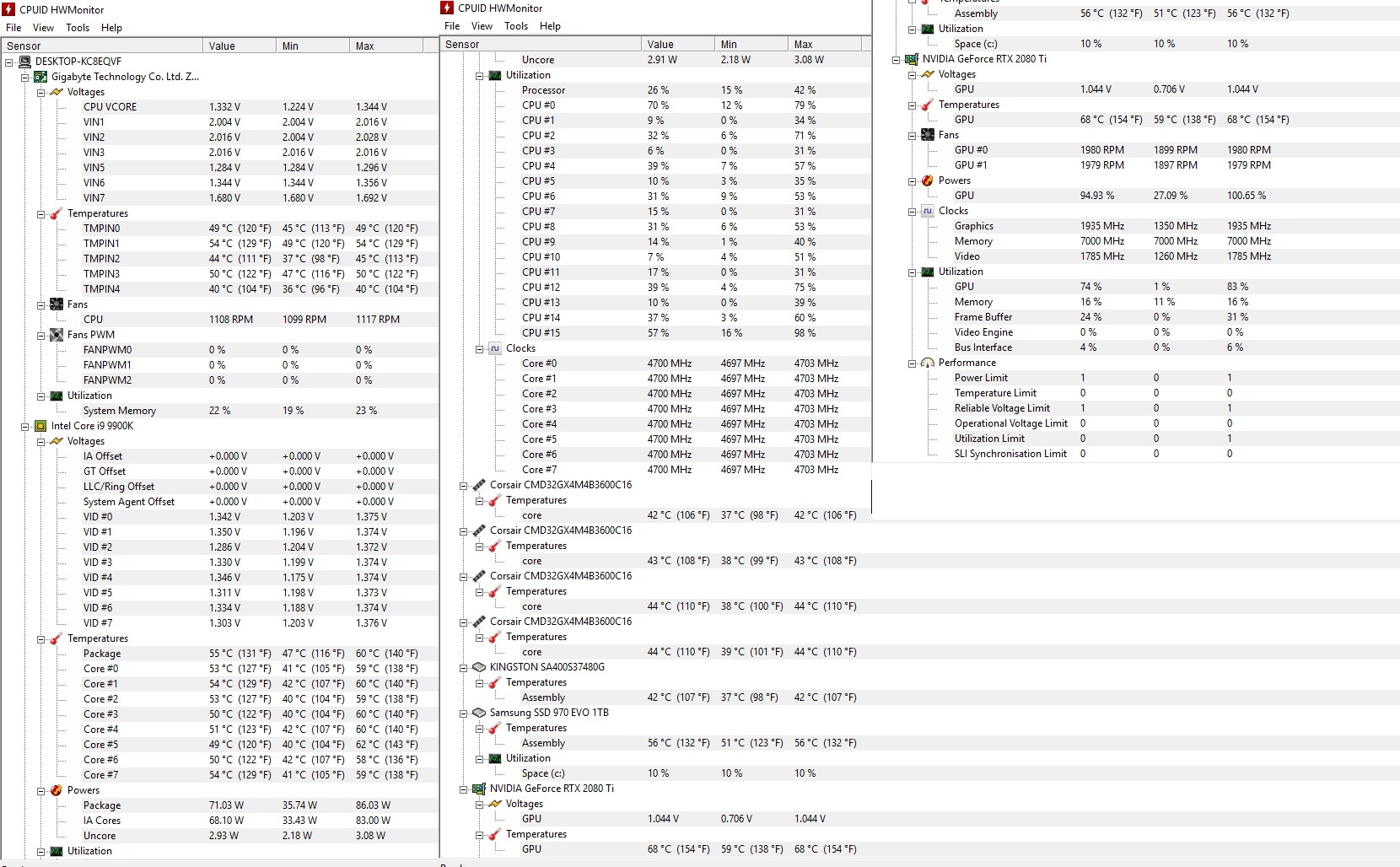This screenshot has width=1400, height=867.
Task: Collapse the Fans PWM group
Action: (x=40, y=335)
